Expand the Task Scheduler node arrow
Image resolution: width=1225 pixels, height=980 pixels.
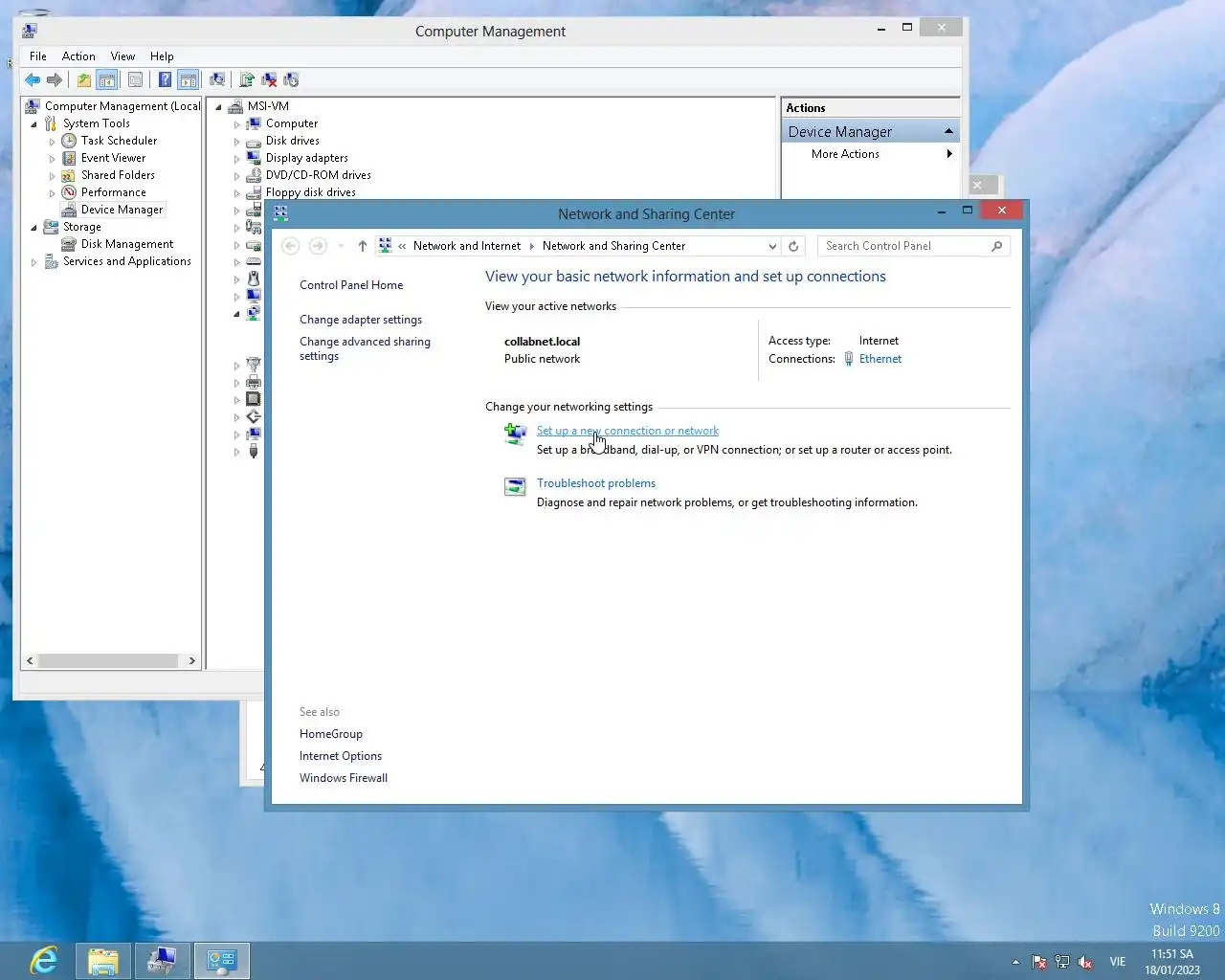point(53,142)
